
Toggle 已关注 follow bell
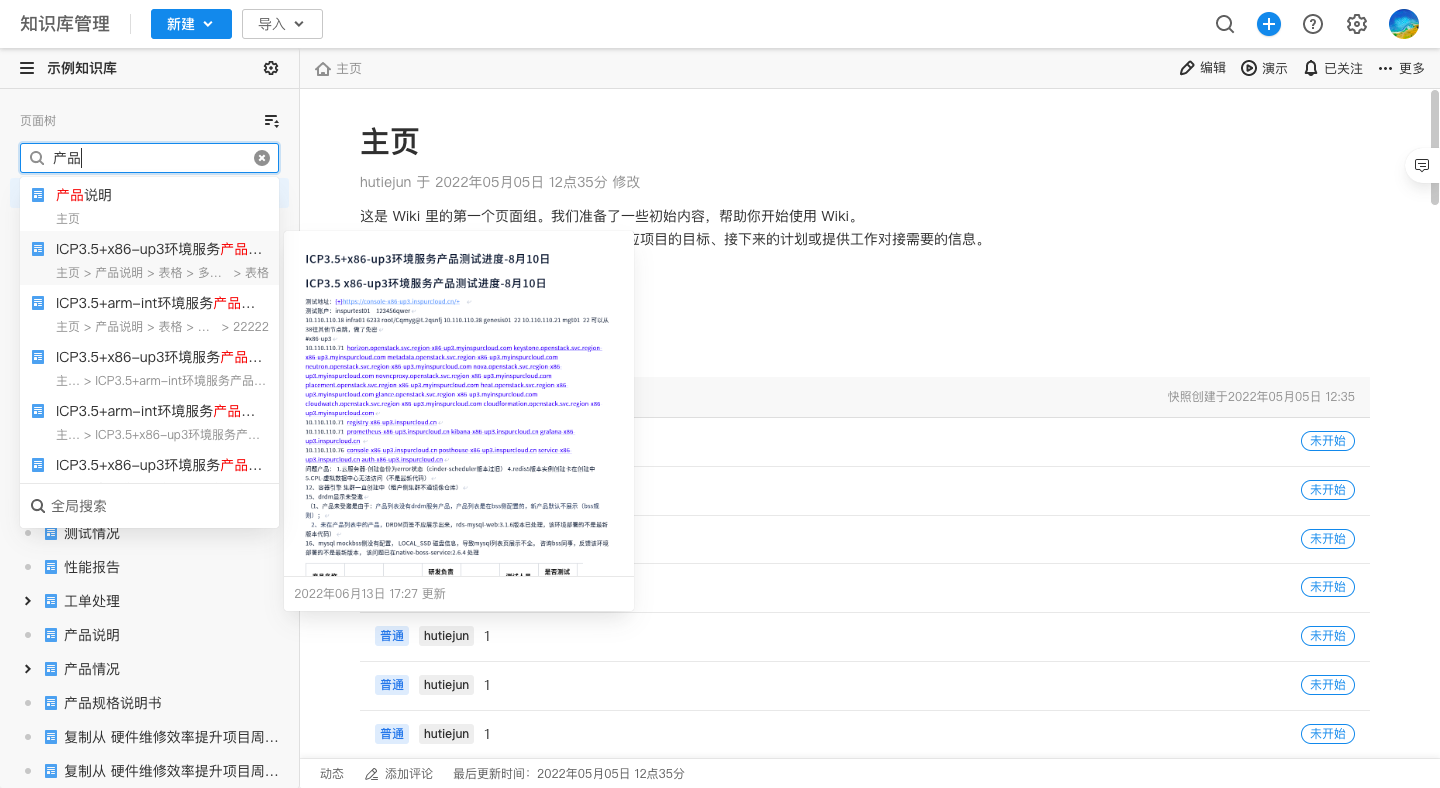[x=1333, y=68]
